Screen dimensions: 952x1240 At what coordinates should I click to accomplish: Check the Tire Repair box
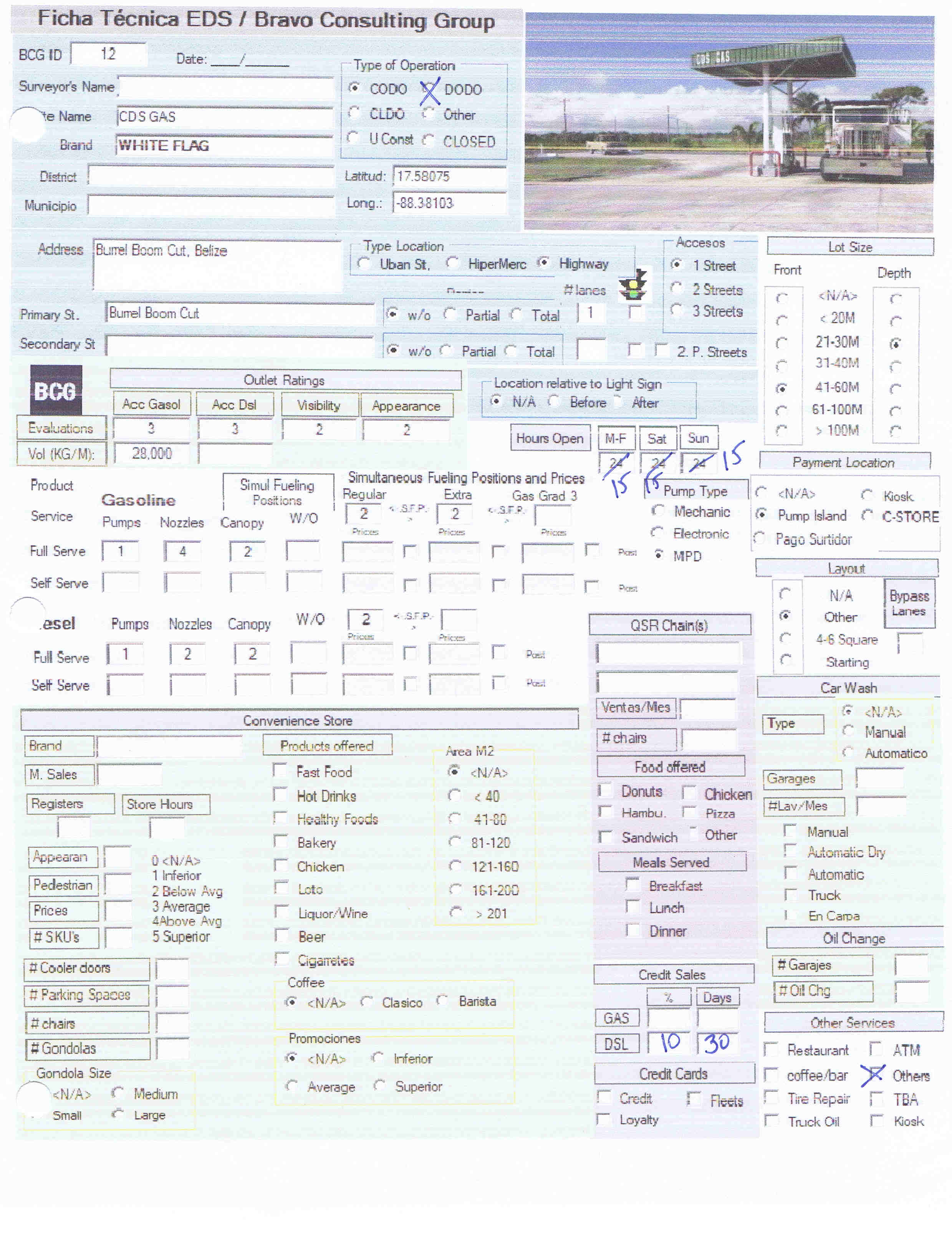[x=771, y=1098]
